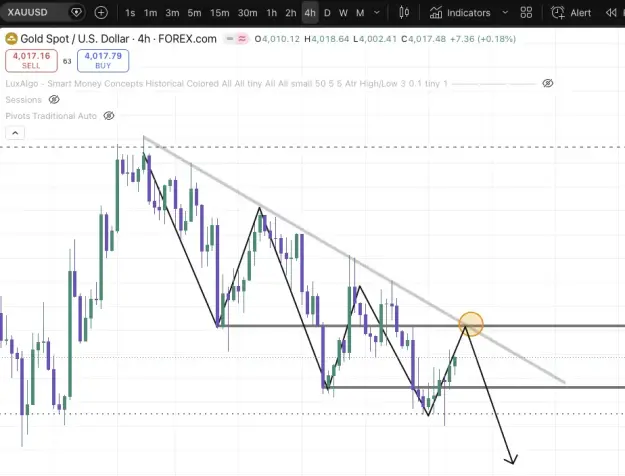Click the diamond badge next to XAUUSD

76,12
